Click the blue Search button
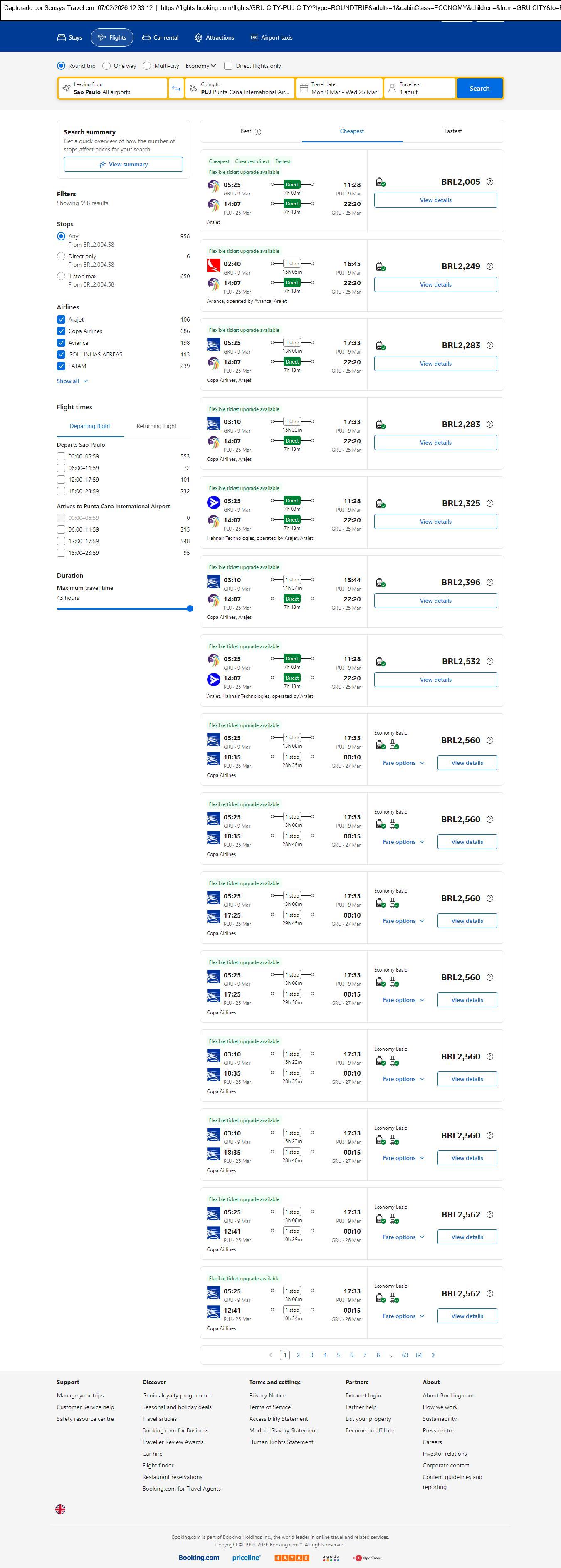561x1568 pixels. (x=479, y=88)
